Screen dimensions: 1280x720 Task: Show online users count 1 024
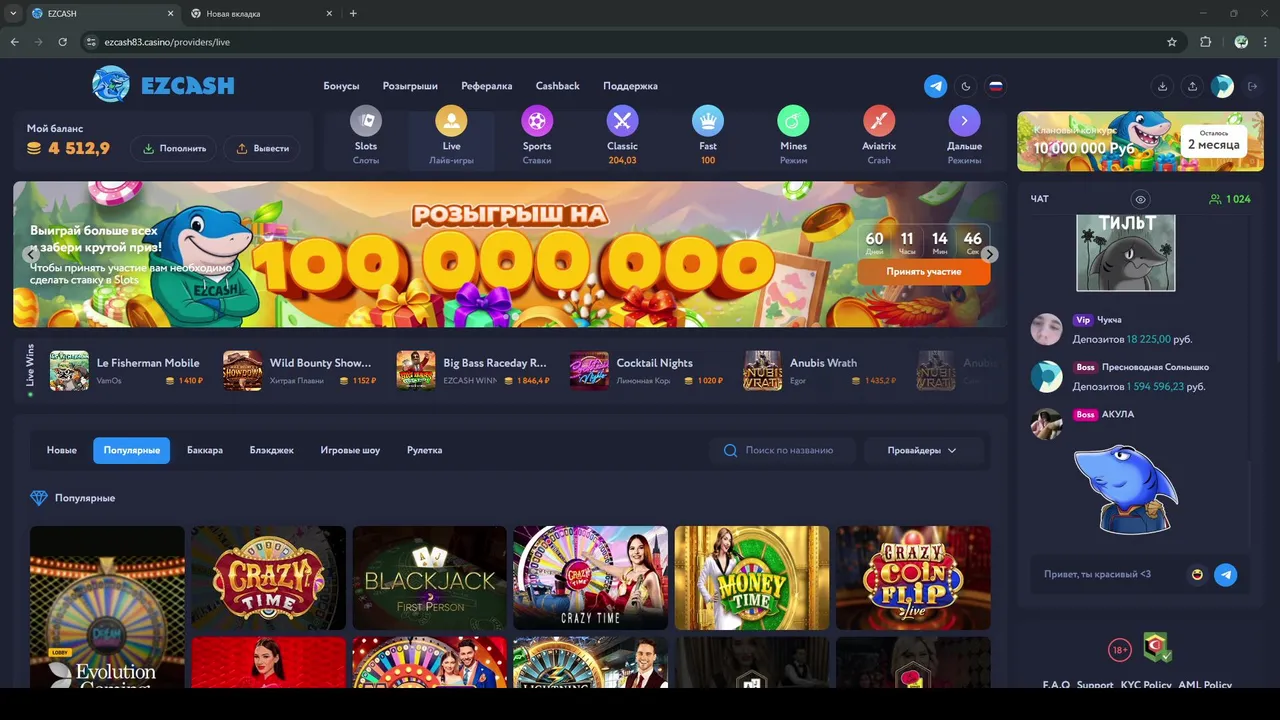point(1230,199)
